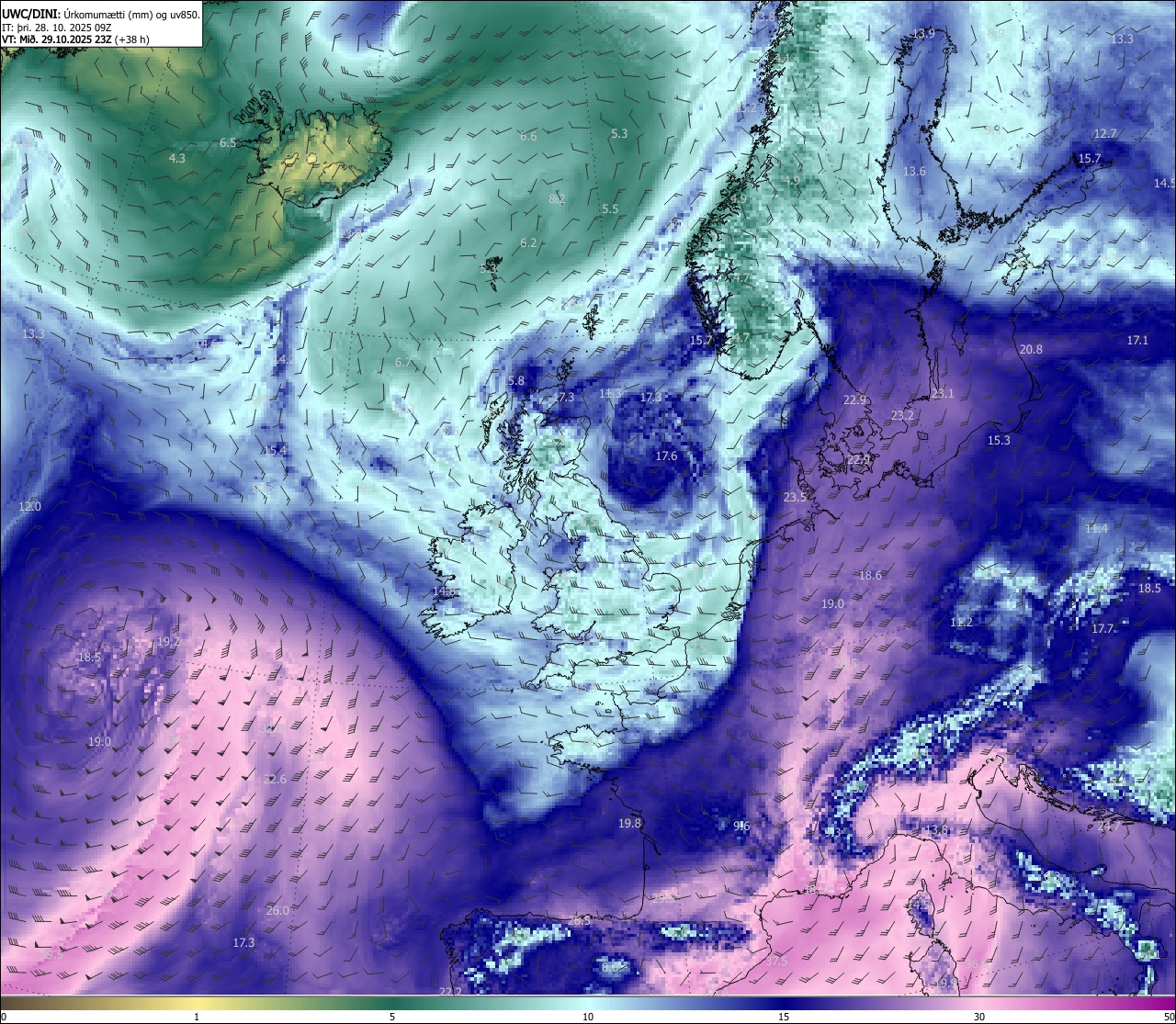Click the 12.0 value on the map

click(x=30, y=506)
